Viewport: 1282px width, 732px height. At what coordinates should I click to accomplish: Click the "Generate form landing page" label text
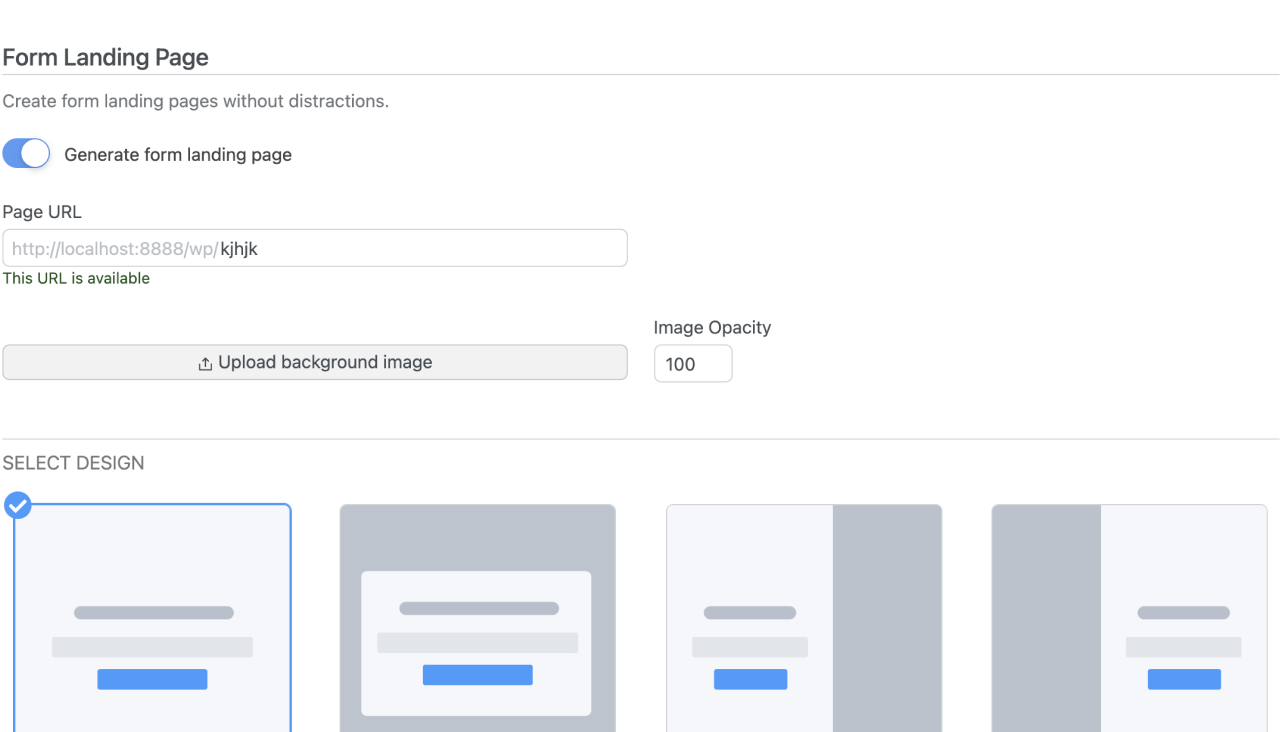(178, 155)
